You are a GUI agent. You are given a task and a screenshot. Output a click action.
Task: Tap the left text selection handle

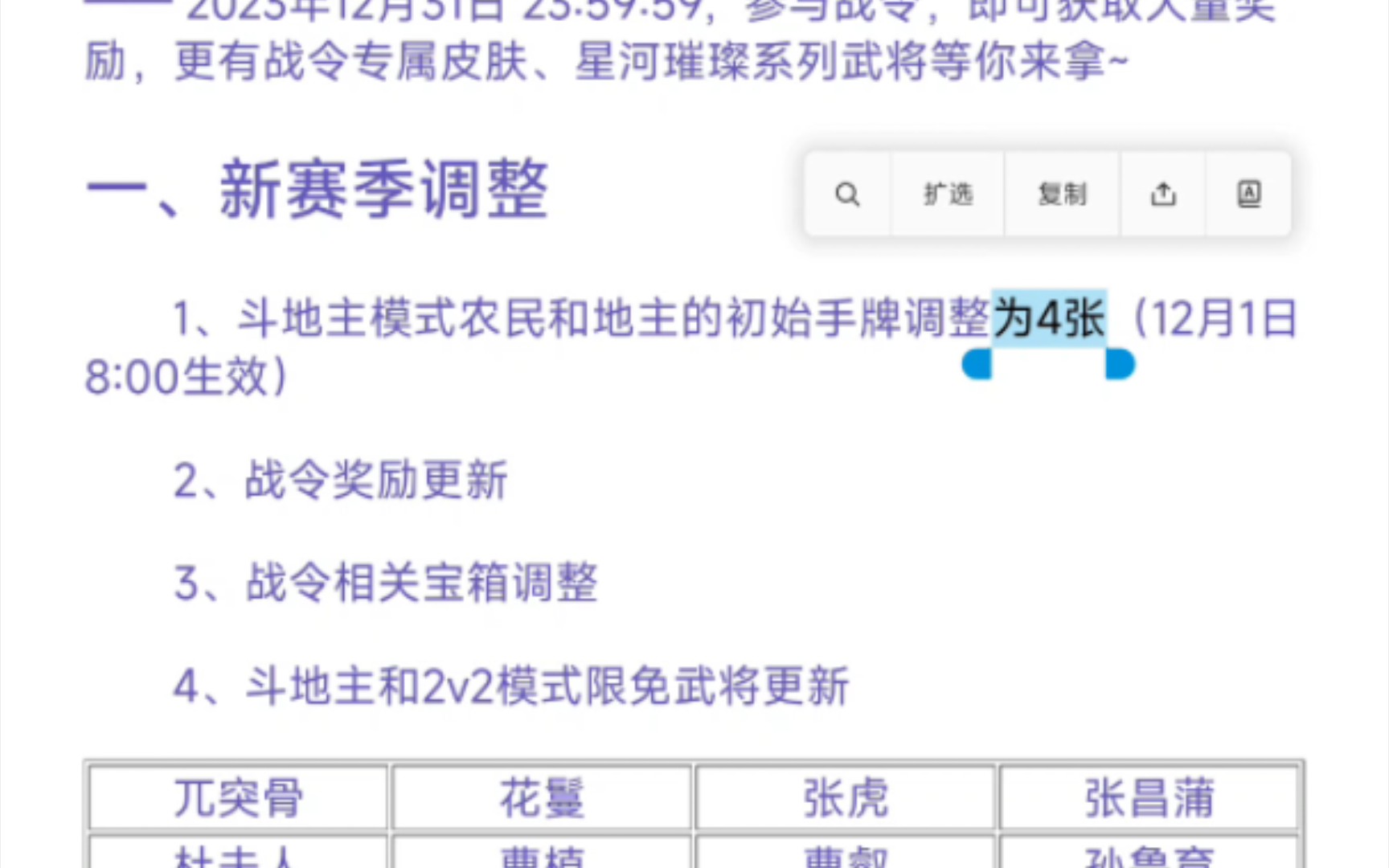[x=977, y=363]
